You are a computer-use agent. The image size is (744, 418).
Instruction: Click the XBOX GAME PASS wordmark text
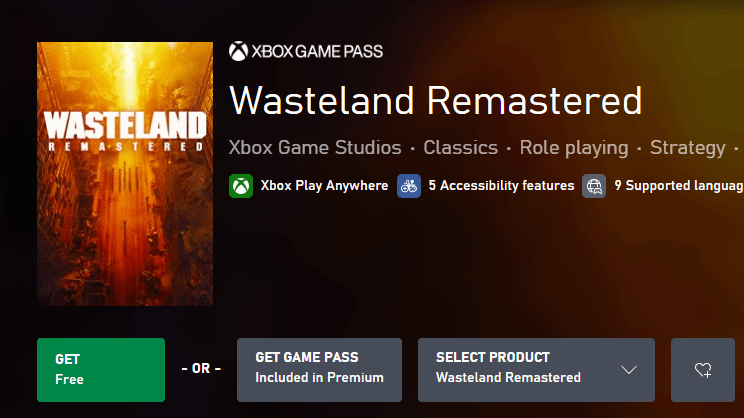coord(316,51)
